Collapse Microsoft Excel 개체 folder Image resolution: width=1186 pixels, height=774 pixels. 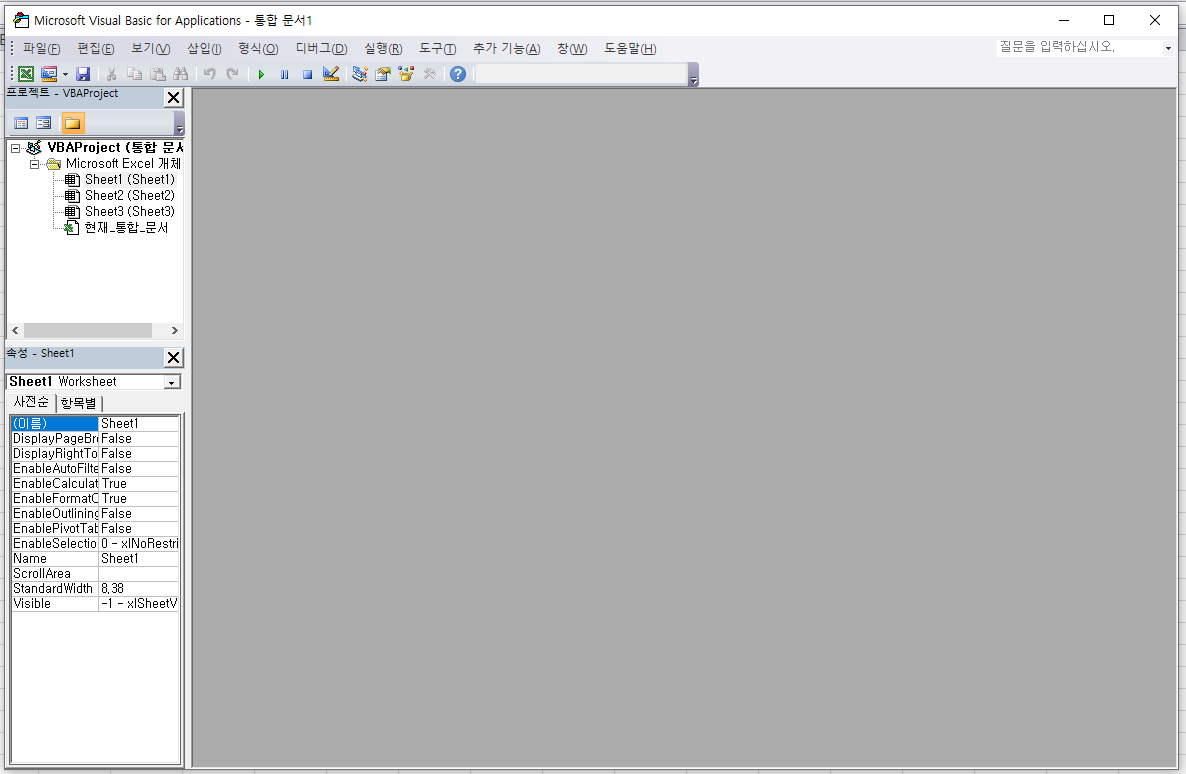tap(34, 164)
